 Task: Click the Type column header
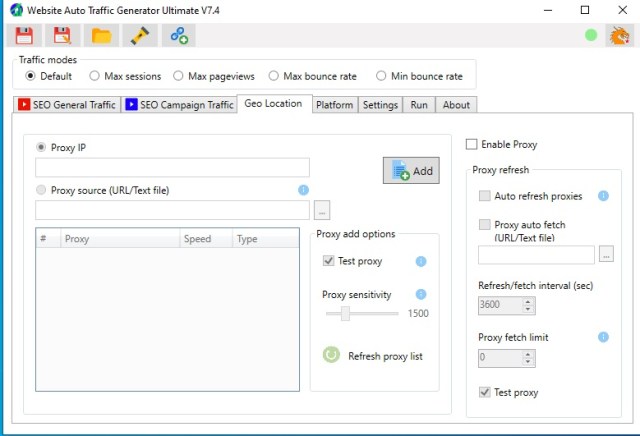[266, 239]
